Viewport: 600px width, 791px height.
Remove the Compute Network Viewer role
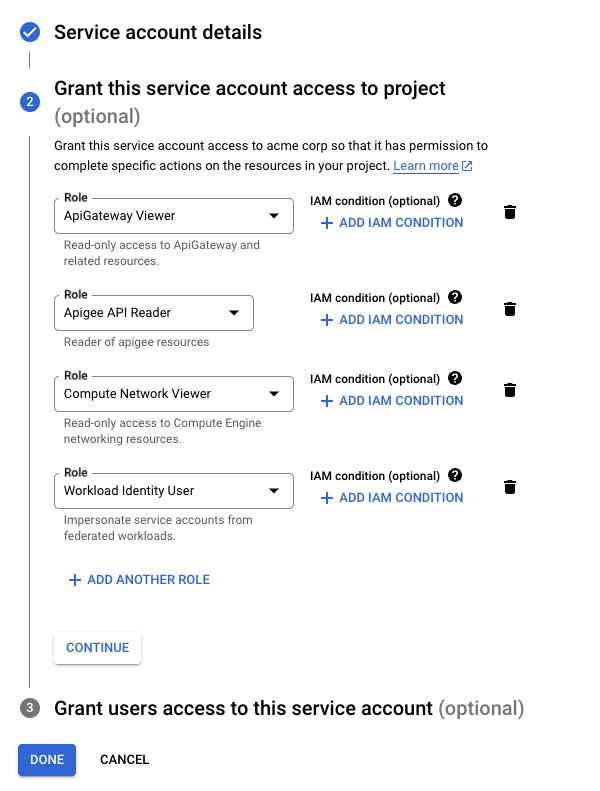click(x=510, y=390)
